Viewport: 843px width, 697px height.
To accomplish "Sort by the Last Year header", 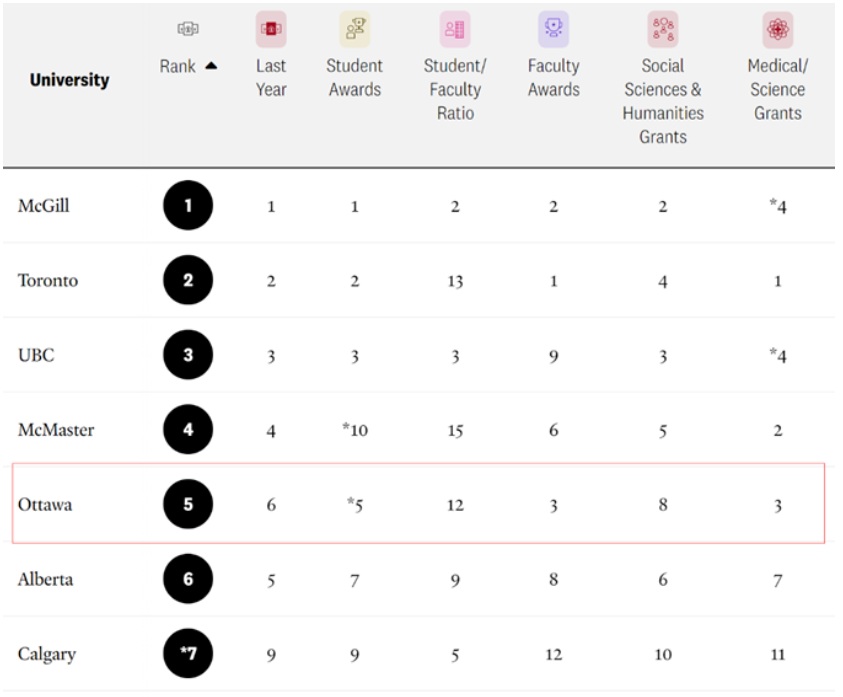I will [270, 77].
